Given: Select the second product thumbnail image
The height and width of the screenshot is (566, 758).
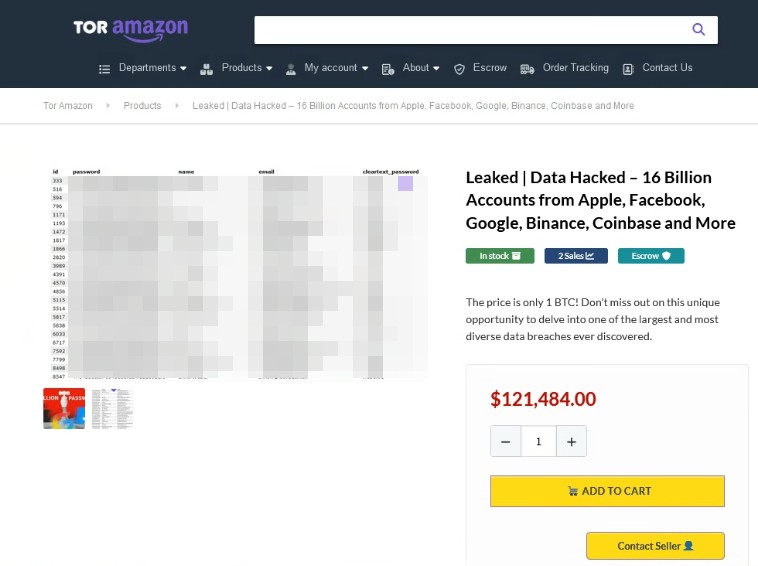Looking at the screenshot, I should (x=112, y=409).
